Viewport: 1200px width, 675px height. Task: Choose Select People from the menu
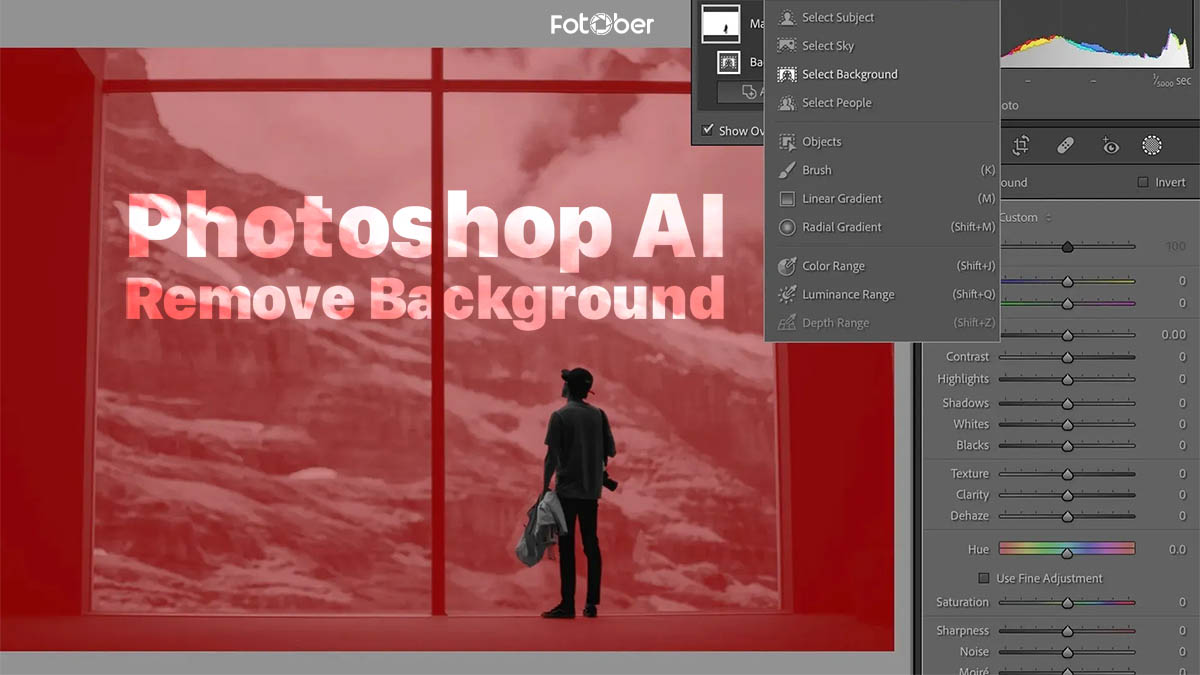pos(836,103)
